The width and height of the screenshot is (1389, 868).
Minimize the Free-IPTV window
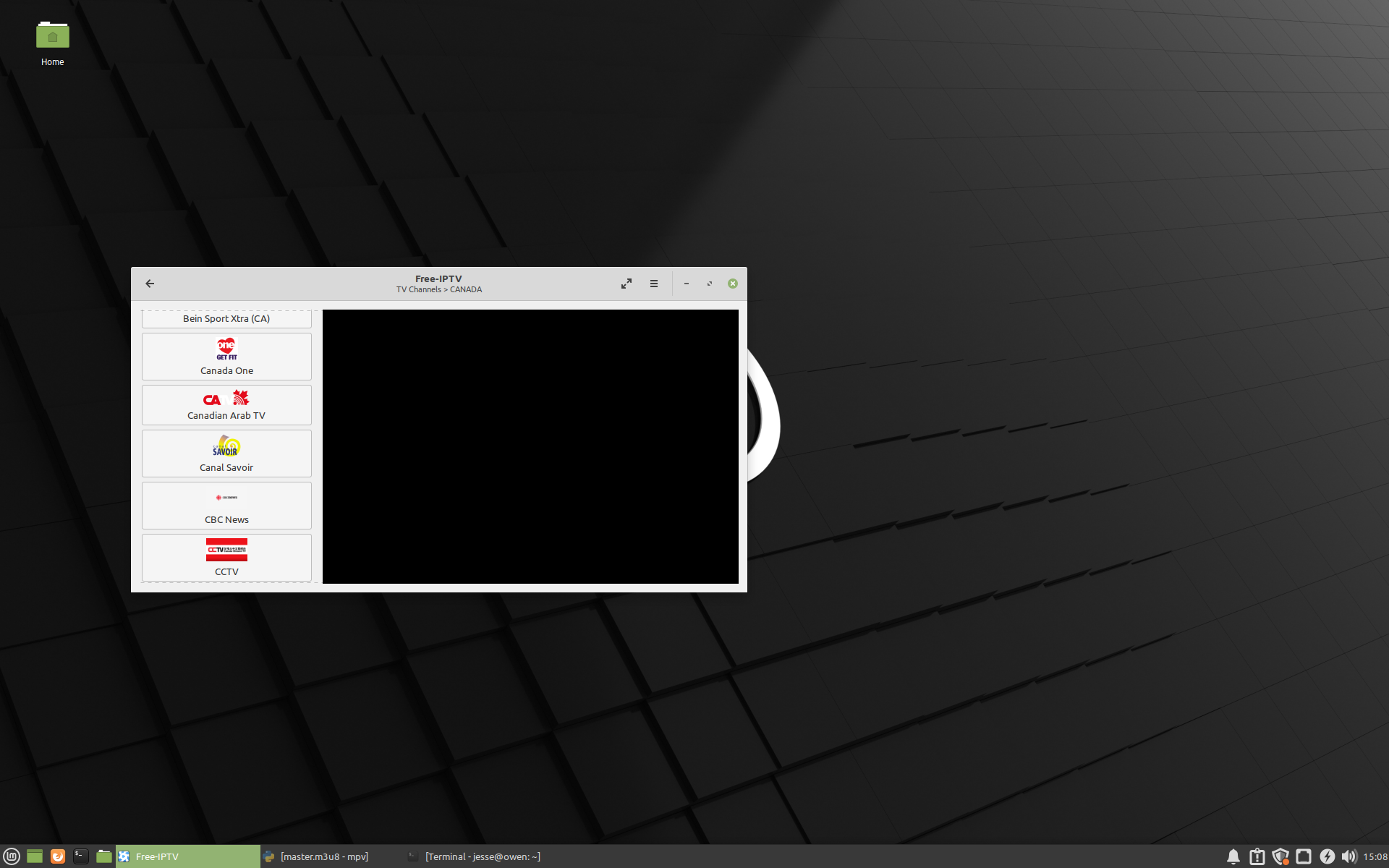[687, 284]
